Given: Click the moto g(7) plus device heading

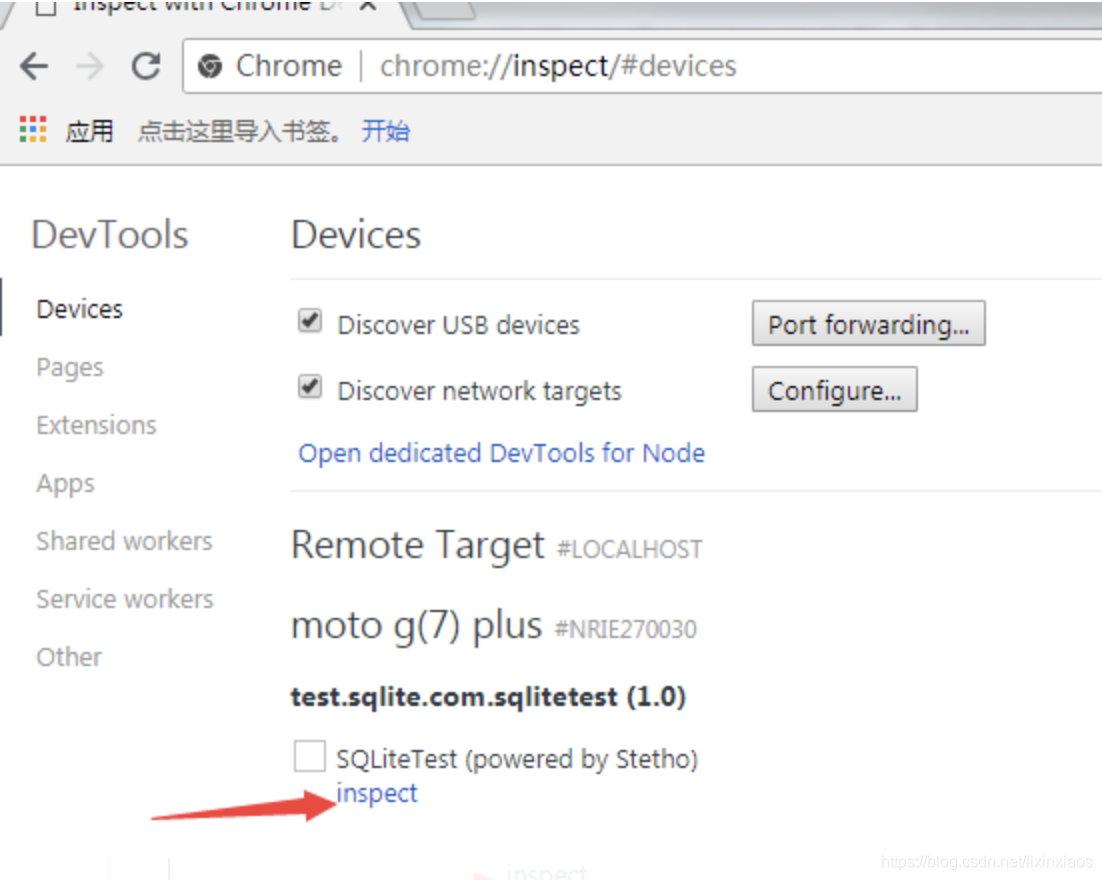Looking at the screenshot, I should [x=417, y=626].
